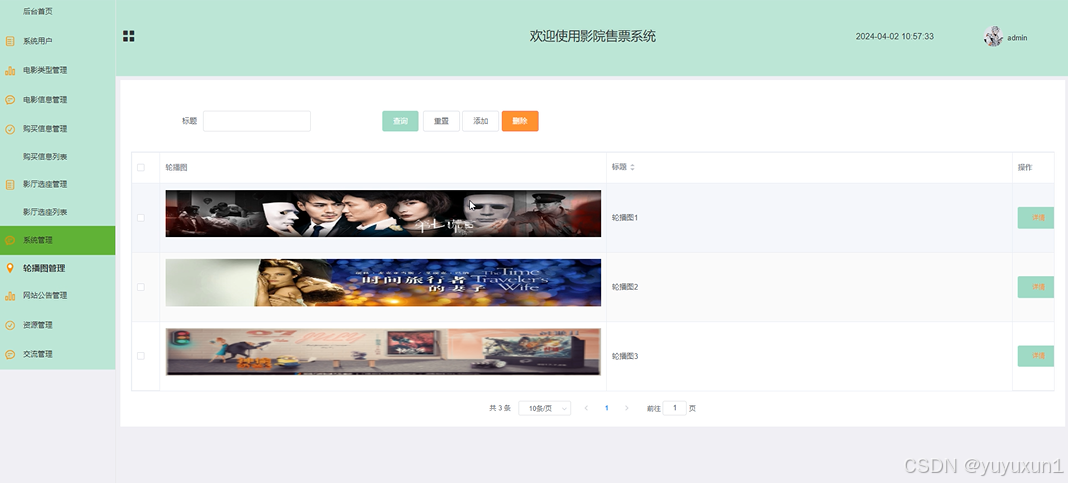Click the checkmark icon beside 购买信息管理

coord(10,129)
